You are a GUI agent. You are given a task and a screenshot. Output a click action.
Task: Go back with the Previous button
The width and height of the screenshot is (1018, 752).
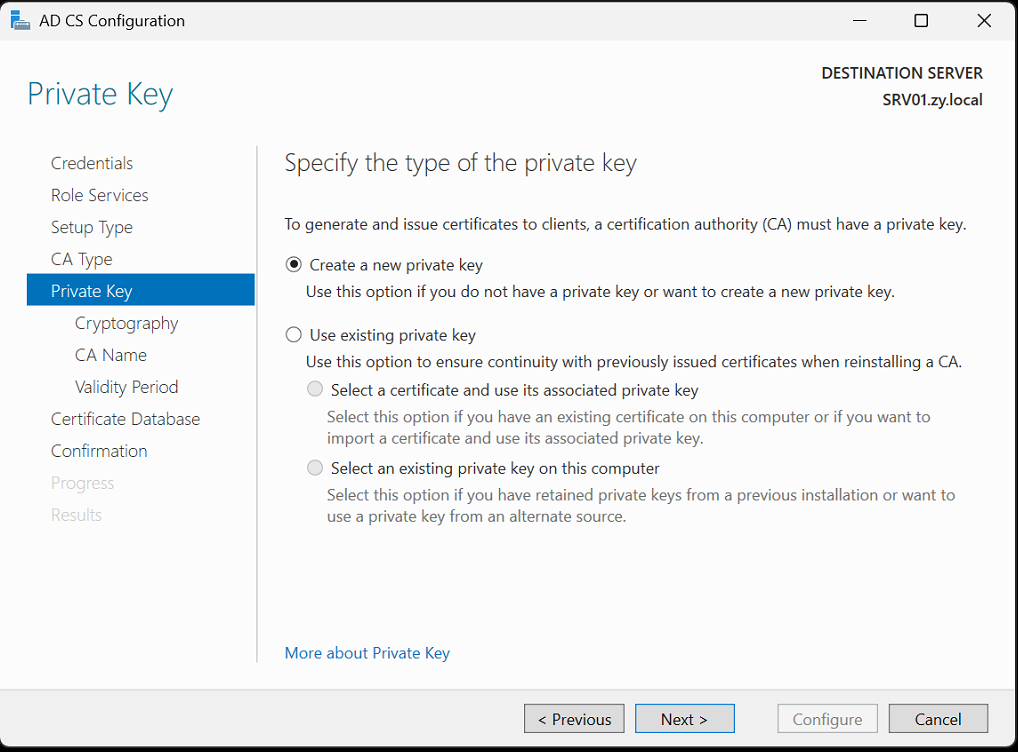574,719
